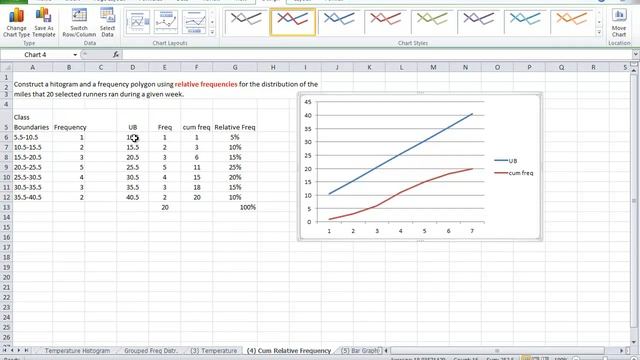Click into the formula bar
This screenshot has height=360, width=640.
(376, 54)
